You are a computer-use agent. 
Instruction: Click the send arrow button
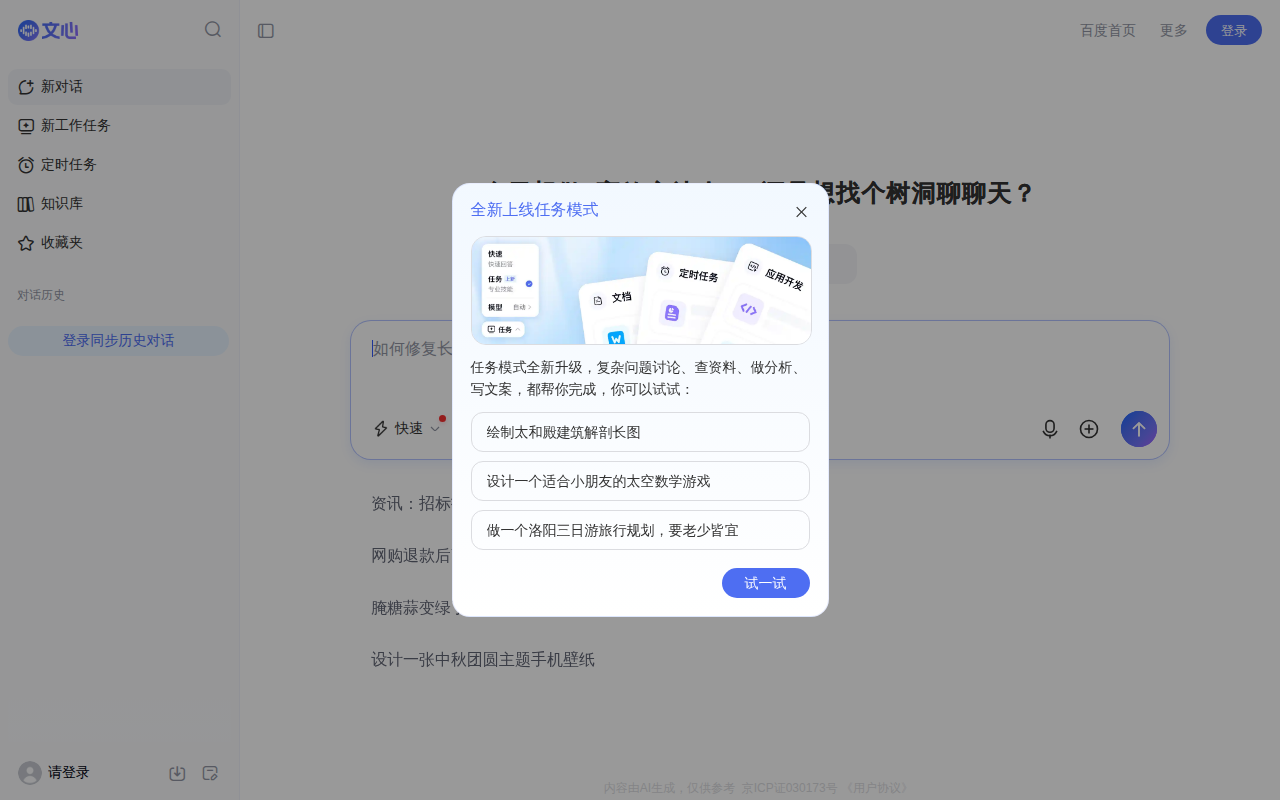(1139, 429)
